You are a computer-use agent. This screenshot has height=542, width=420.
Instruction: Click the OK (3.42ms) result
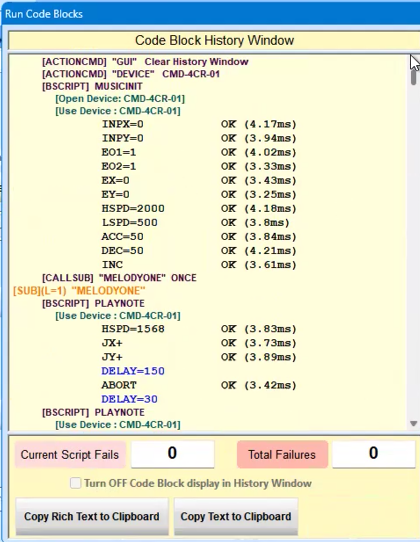point(259,385)
